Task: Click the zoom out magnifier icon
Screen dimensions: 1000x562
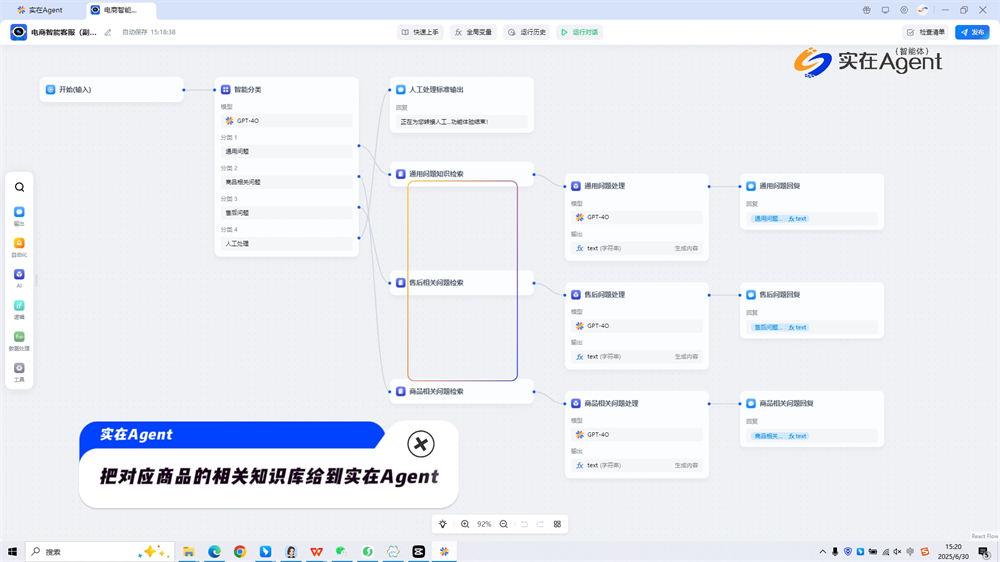Action: tap(504, 524)
